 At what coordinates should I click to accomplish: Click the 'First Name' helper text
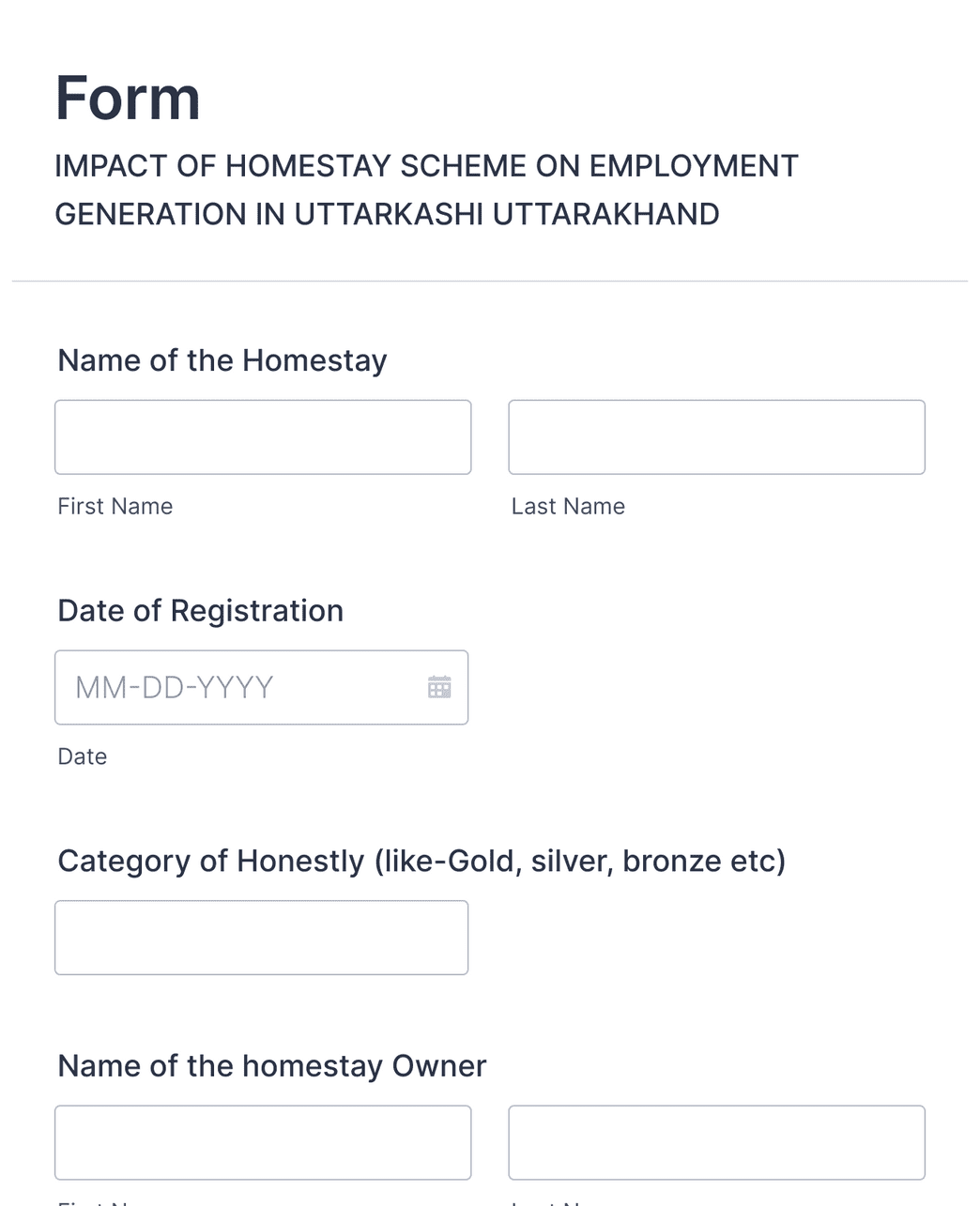[x=115, y=506]
